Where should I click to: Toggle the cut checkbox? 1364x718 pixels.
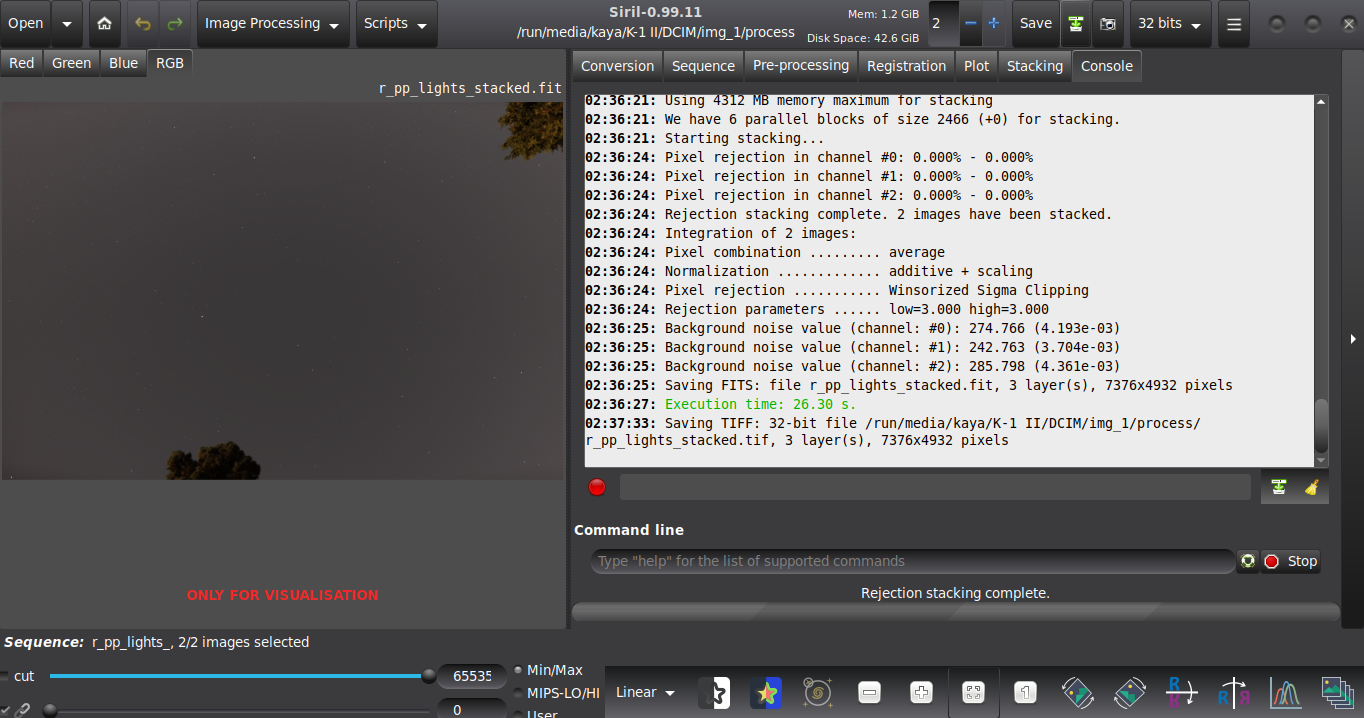(4, 676)
